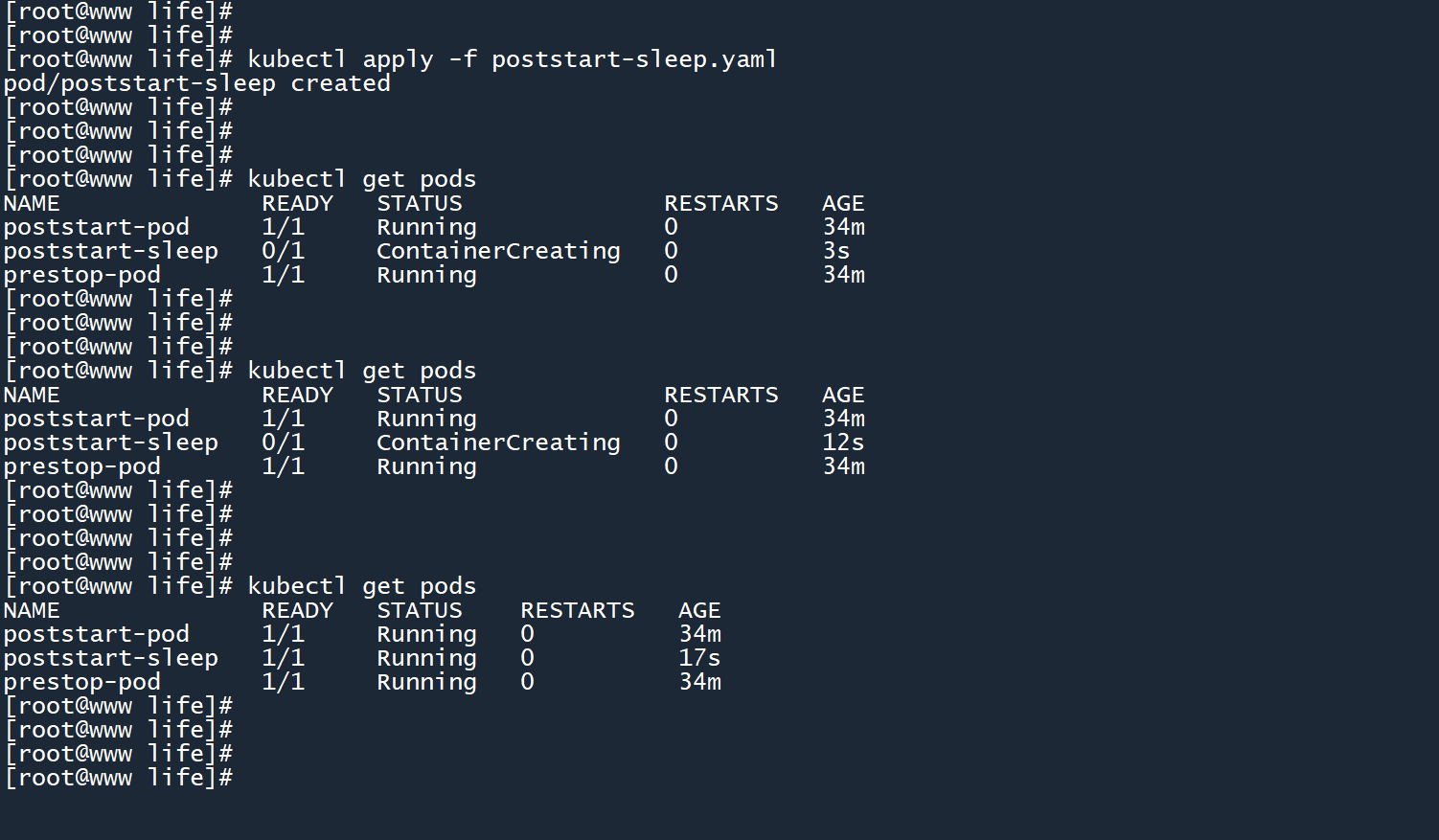The height and width of the screenshot is (840, 1439).
Task: Click the prestop-pod name in the first listing
Action: 81,275
